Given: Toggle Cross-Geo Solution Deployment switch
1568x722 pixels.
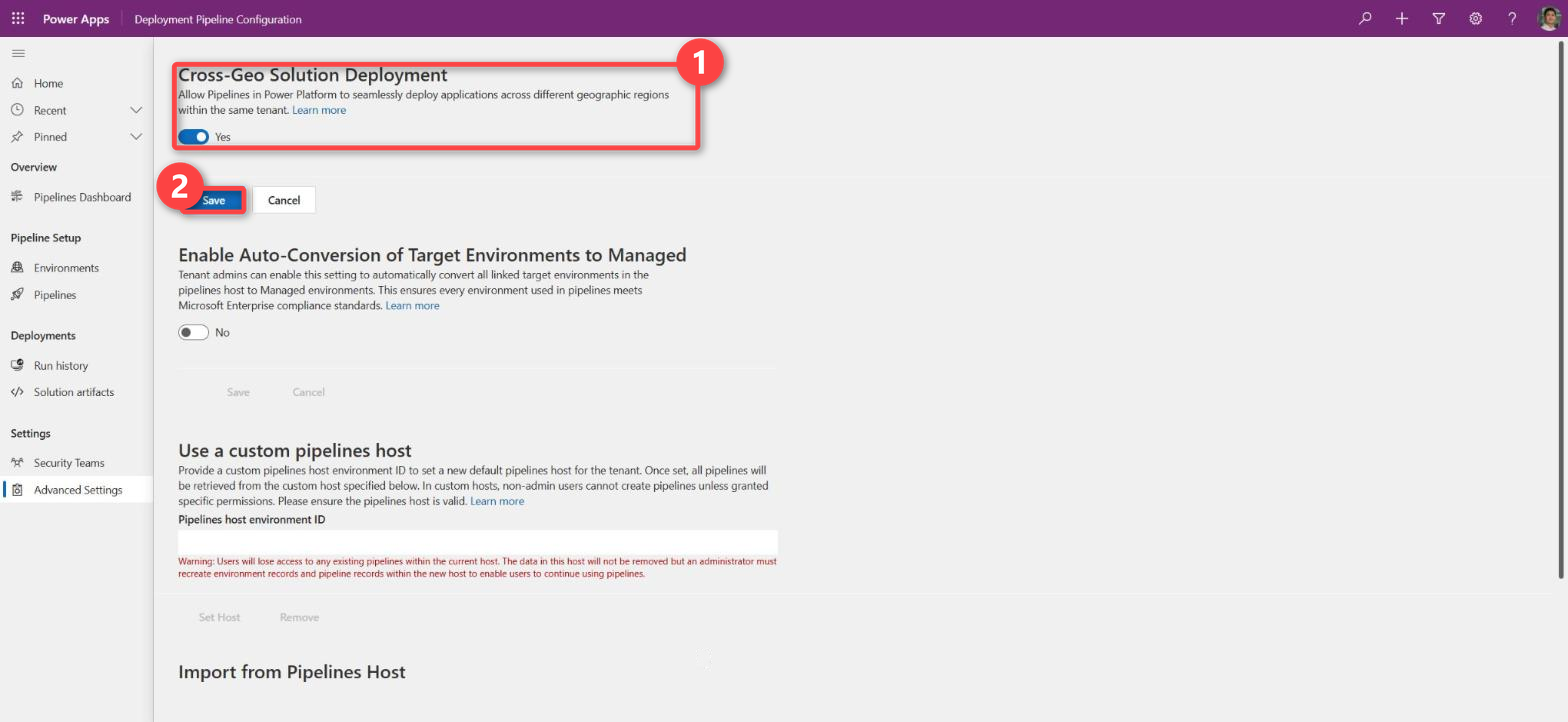Looking at the screenshot, I should tap(193, 137).
